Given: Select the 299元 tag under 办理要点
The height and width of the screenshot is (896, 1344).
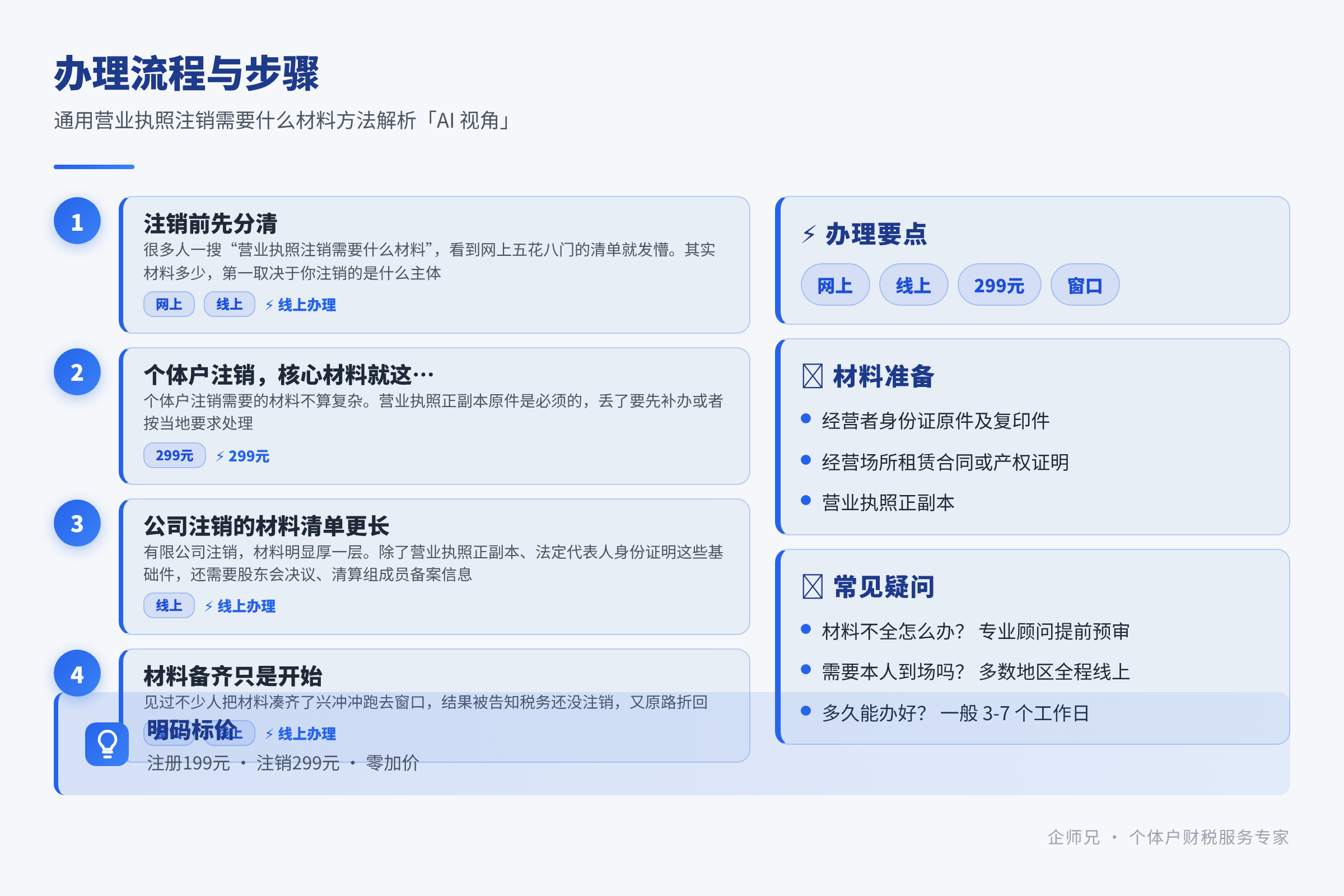Looking at the screenshot, I should click(x=999, y=285).
